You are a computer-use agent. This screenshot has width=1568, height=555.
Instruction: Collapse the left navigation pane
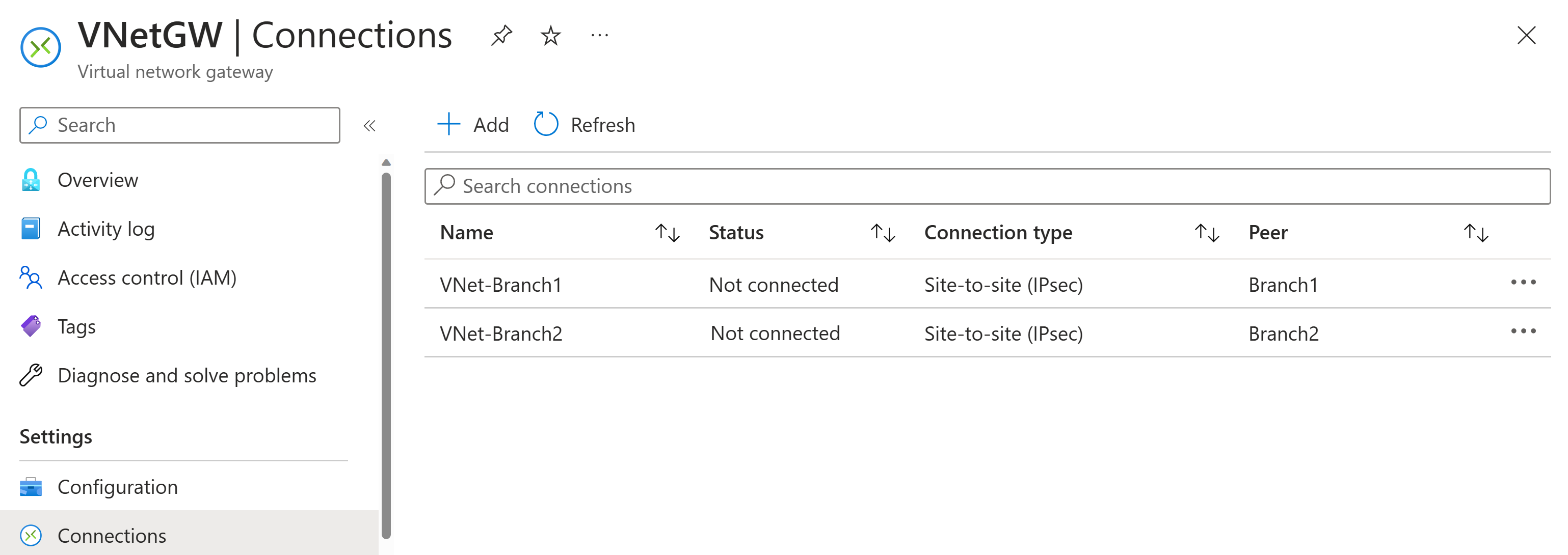point(369,126)
